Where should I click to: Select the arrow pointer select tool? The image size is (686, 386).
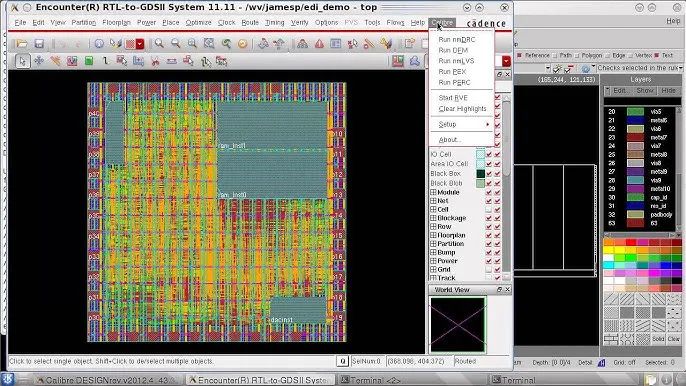pos(22,61)
